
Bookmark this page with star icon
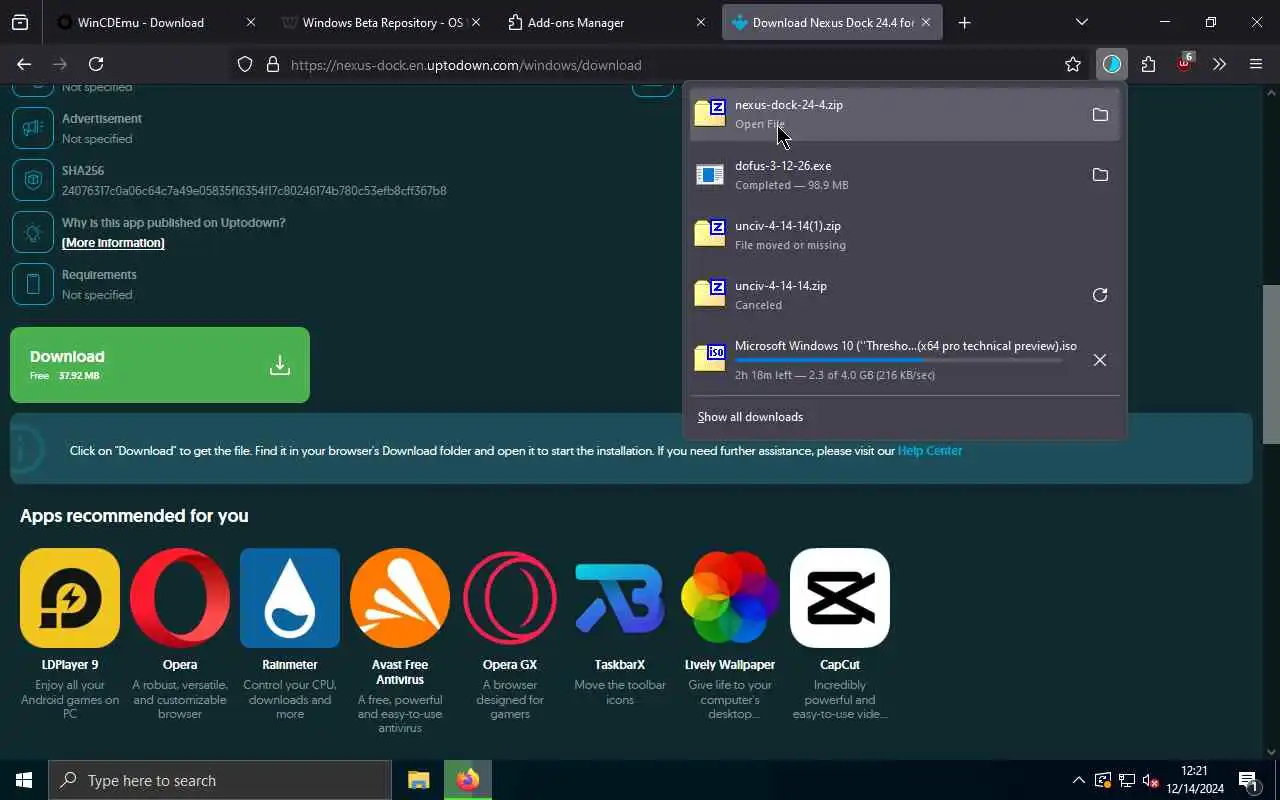(1073, 64)
